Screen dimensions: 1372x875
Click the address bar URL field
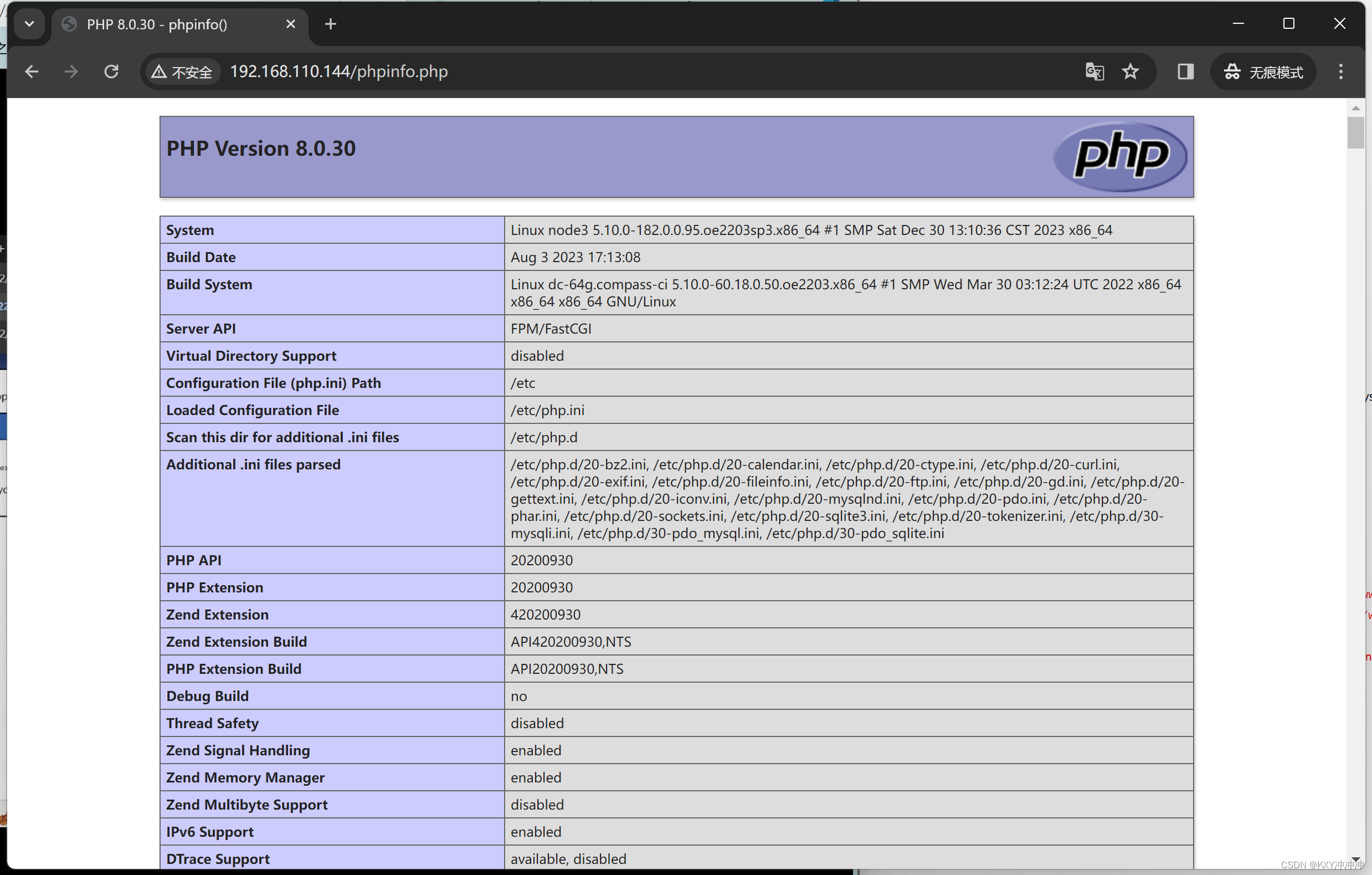coord(650,72)
